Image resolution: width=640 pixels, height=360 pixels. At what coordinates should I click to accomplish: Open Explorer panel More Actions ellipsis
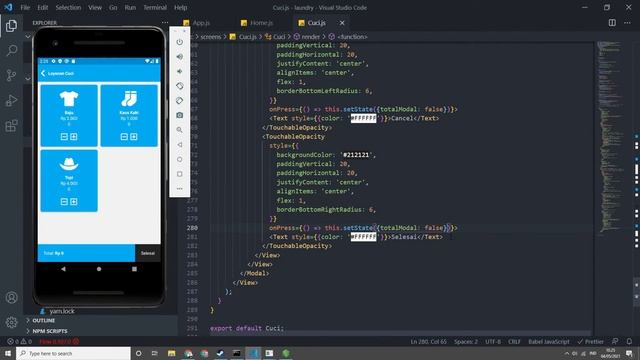point(165,22)
